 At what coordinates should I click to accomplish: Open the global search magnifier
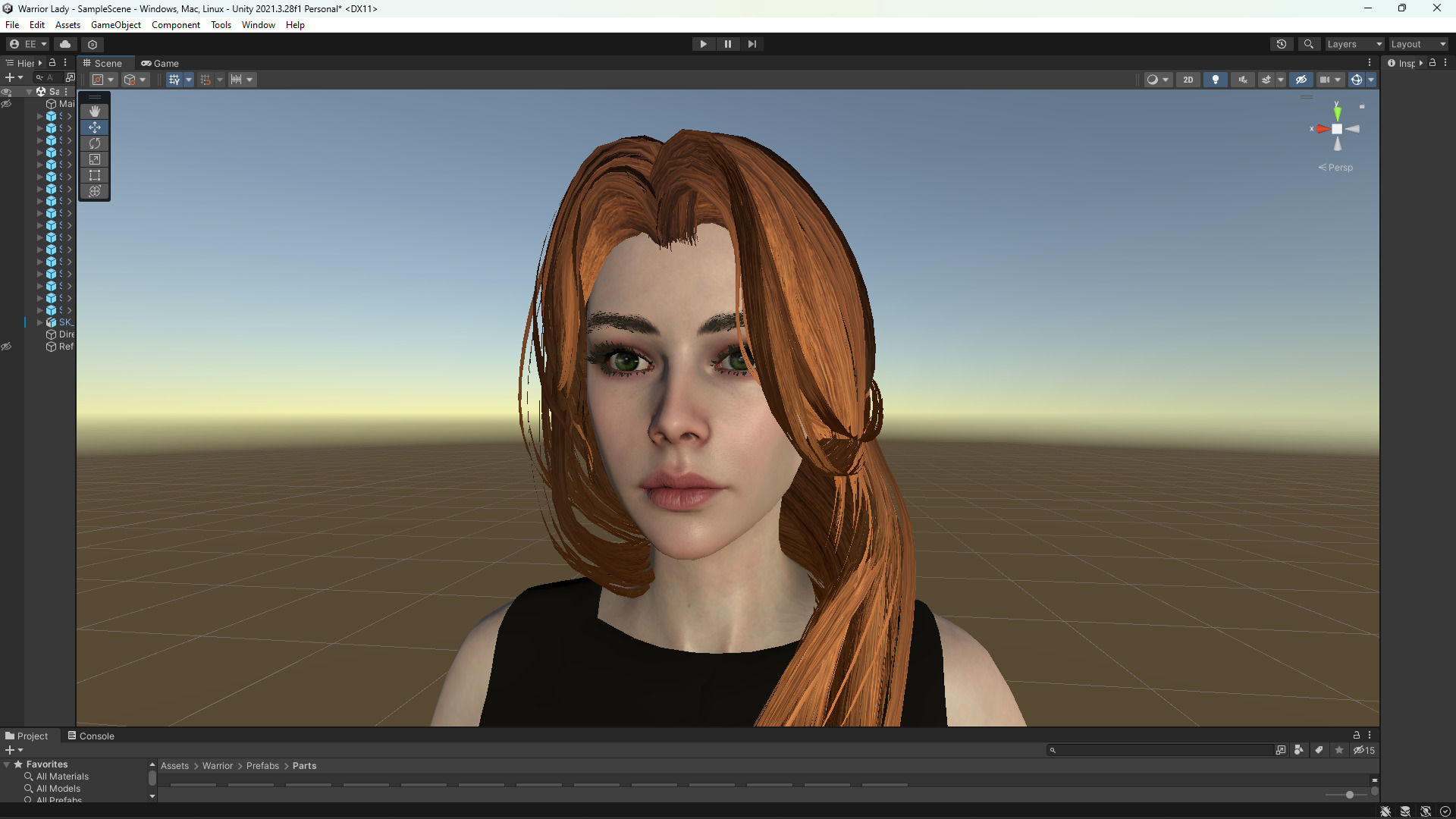1308,44
